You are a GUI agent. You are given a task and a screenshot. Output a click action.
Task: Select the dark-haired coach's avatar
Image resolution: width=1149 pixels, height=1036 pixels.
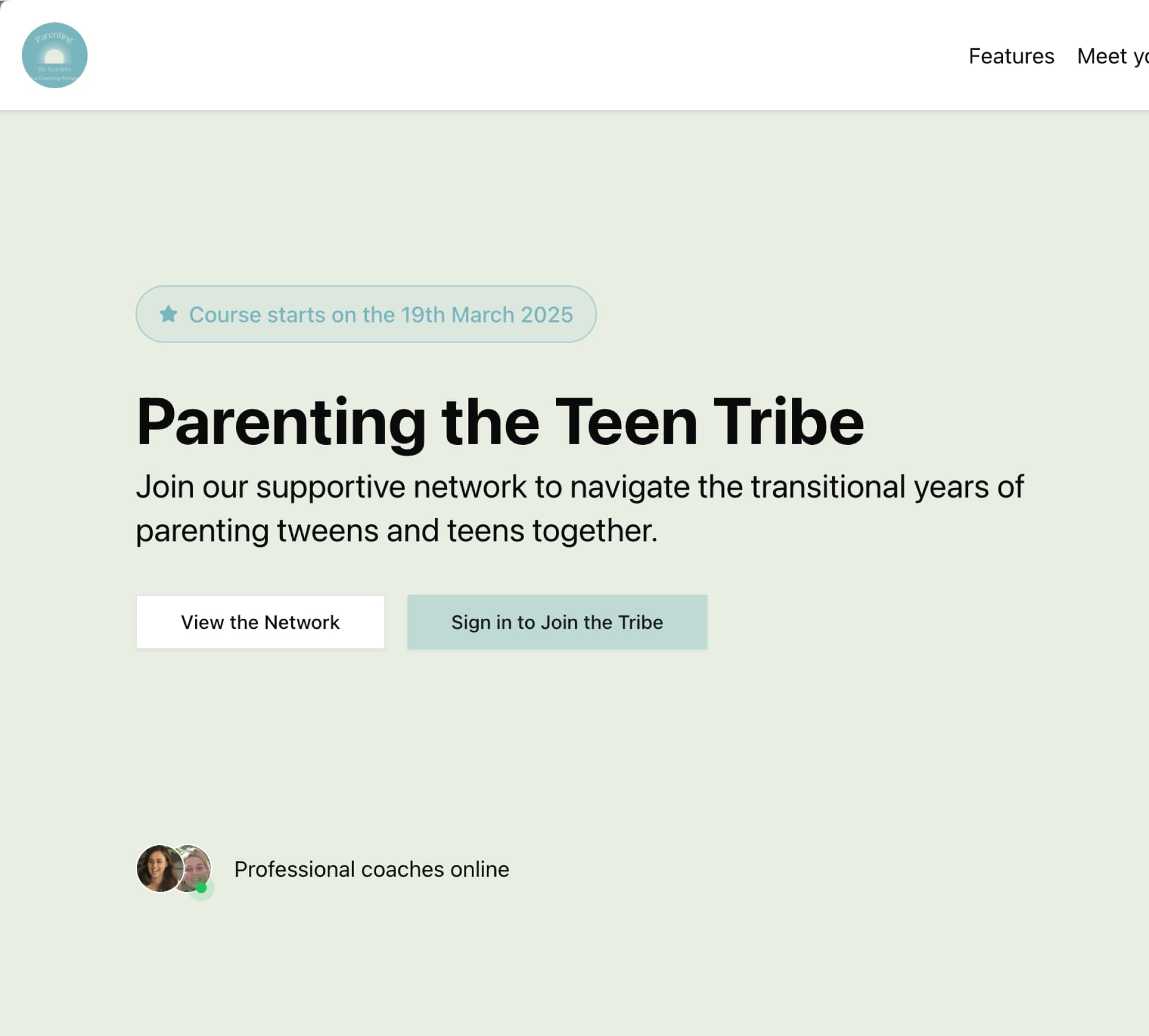coord(160,868)
